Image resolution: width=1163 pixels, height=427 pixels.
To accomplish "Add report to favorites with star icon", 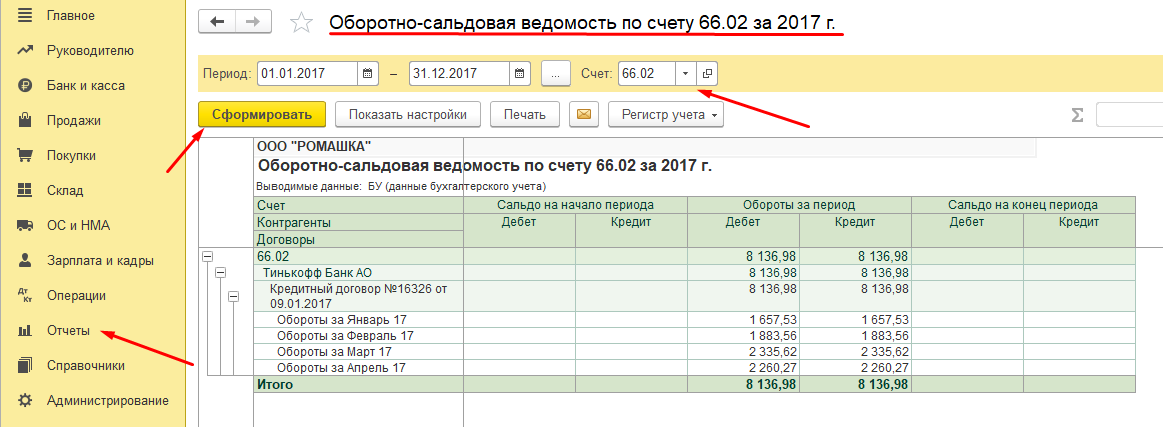I will [x=301, y=23].
